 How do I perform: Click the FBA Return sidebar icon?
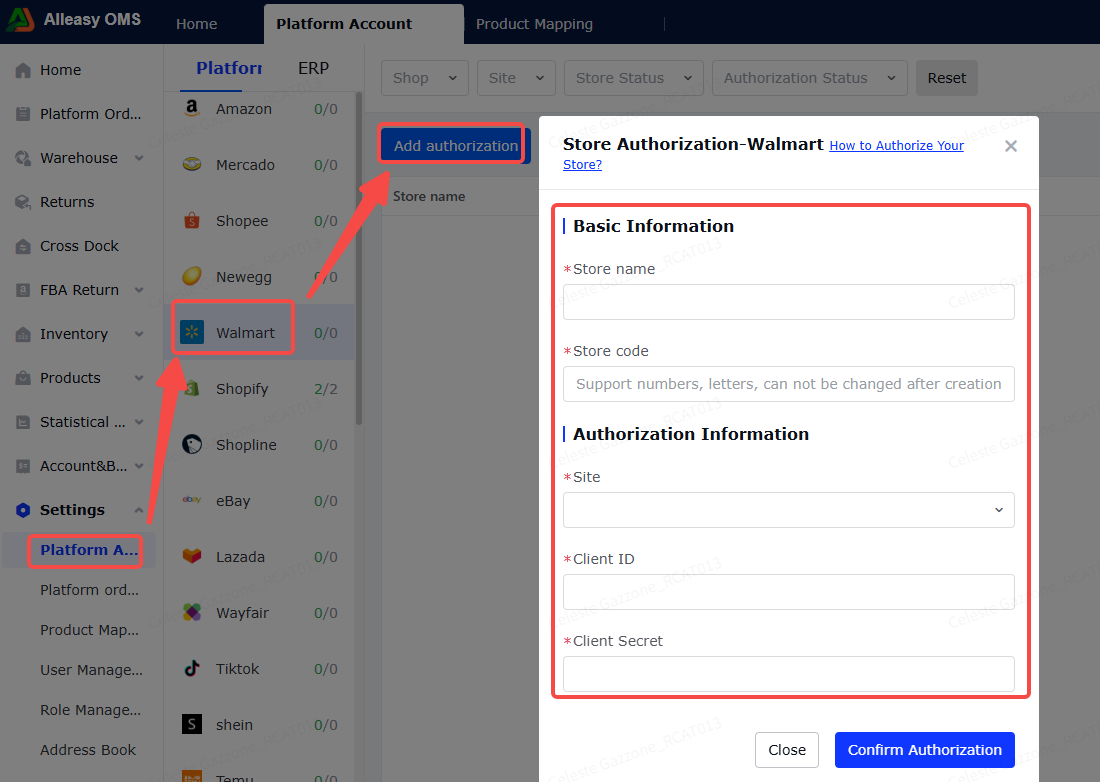[23, 290]
